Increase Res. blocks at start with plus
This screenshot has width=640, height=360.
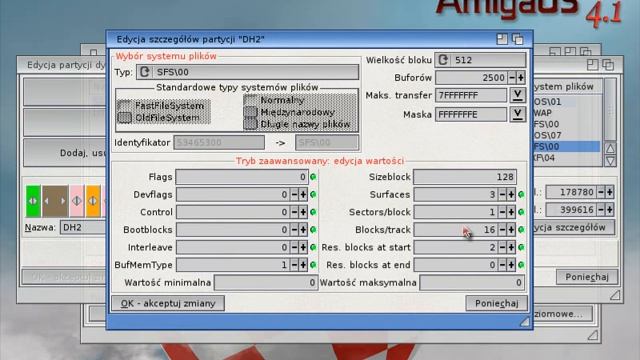pyautogui.click(x=511, y=247)
